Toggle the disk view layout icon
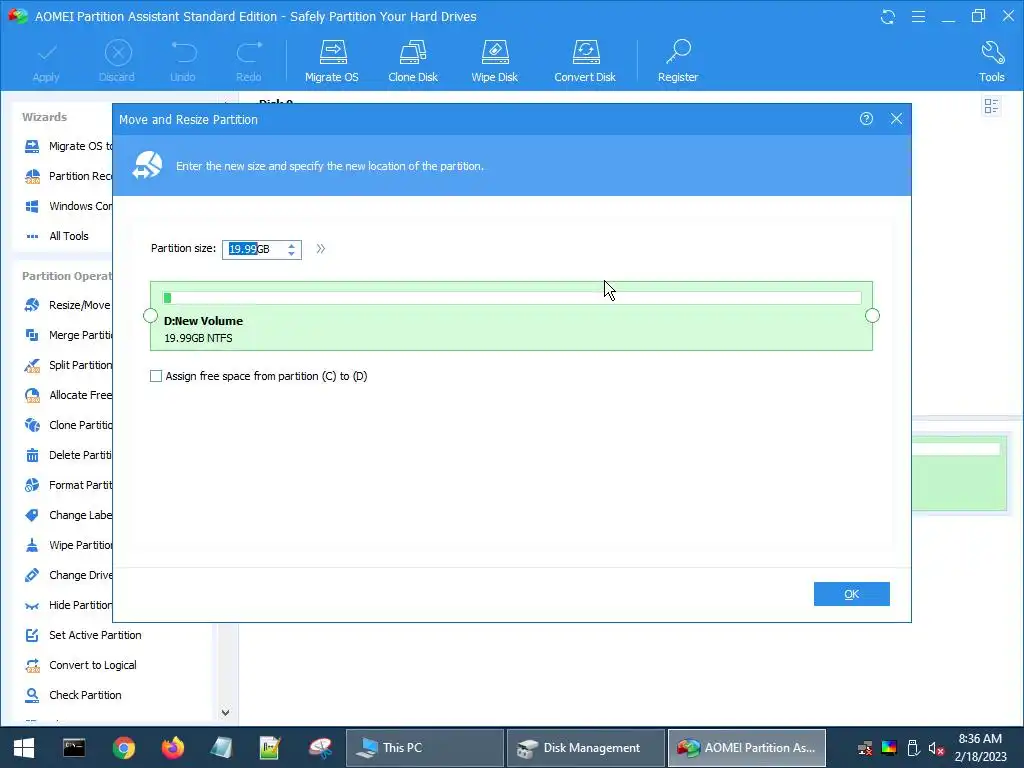This screenshot has height=768, width=1024. [991, 106]
